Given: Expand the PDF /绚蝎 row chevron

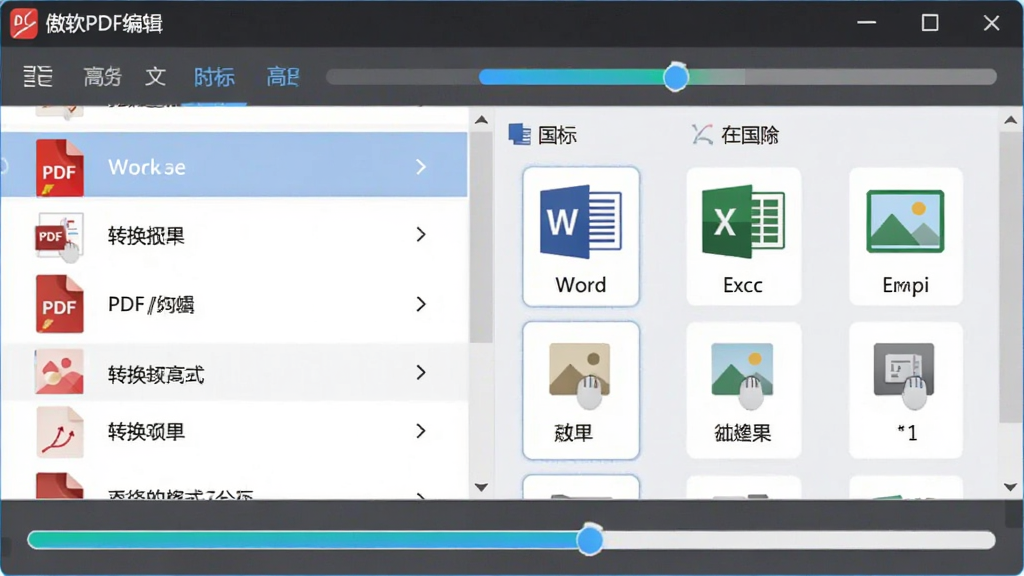Looking at the screenshot, I should click(421, 304).
